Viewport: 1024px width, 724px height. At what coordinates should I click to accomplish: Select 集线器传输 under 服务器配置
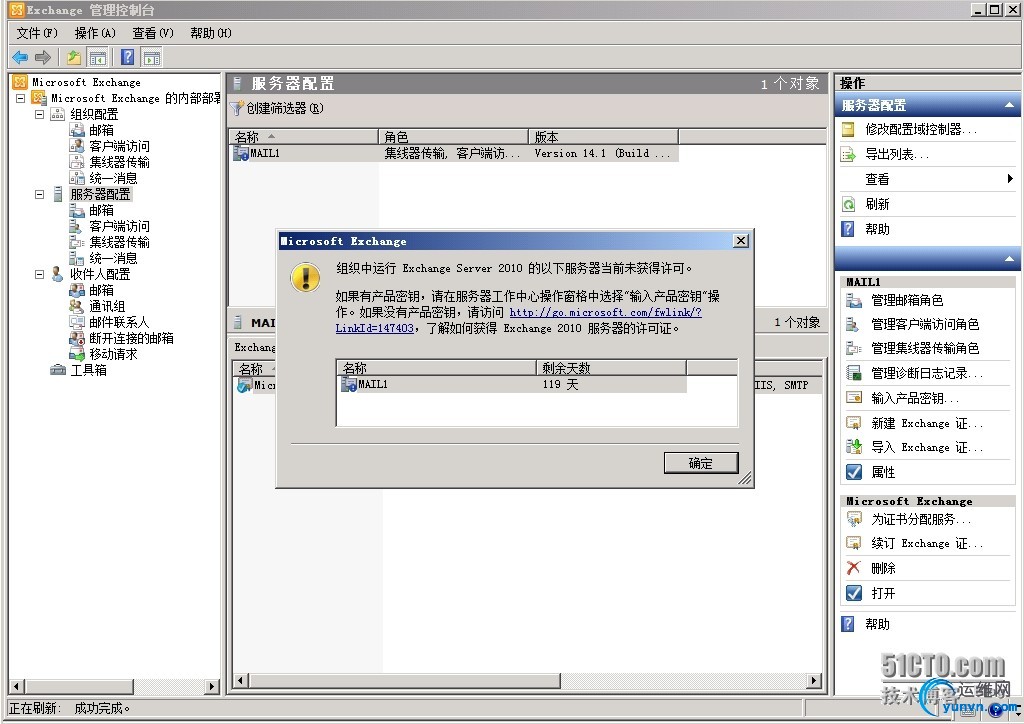click(120, 242)
